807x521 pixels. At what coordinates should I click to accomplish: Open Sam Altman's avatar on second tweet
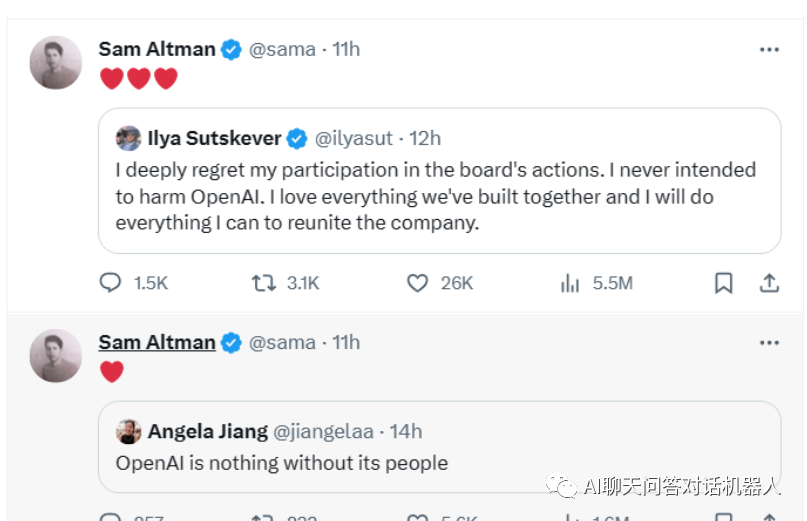(x=56, y=356)
